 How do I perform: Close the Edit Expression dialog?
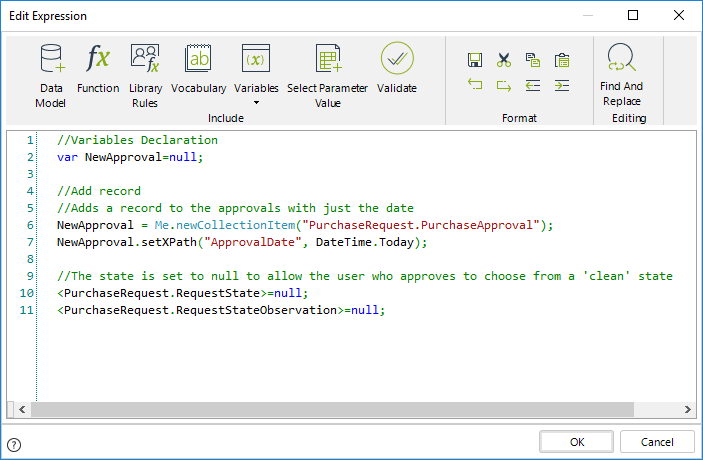coord(679,15)
